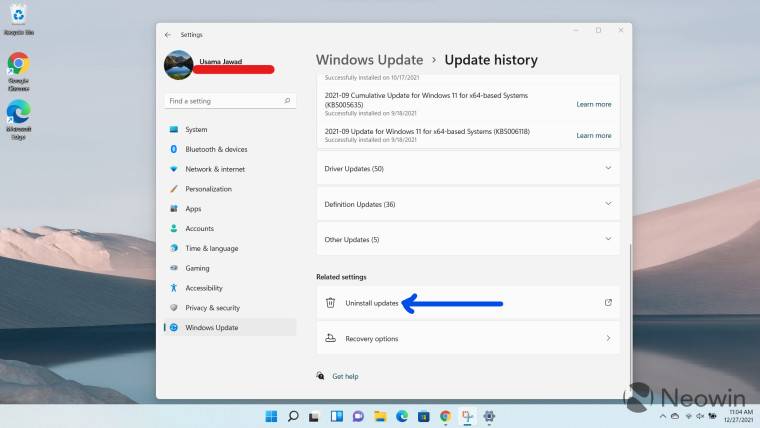Click the Get help link
This screenshot has width=760, height=428.
point(345,376)
